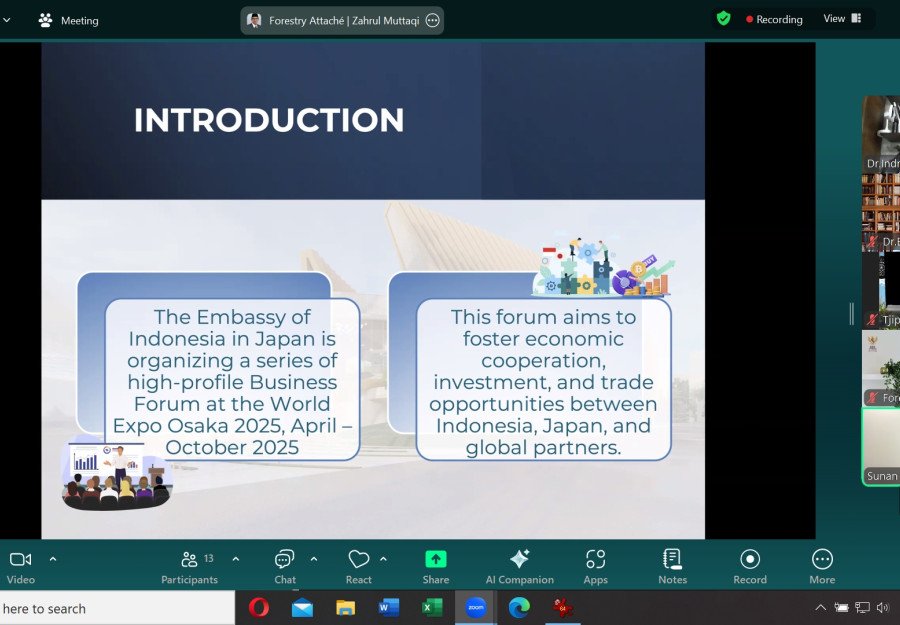Expand the Chat options caret
900x625 pixels.
(x=314, y=559)
